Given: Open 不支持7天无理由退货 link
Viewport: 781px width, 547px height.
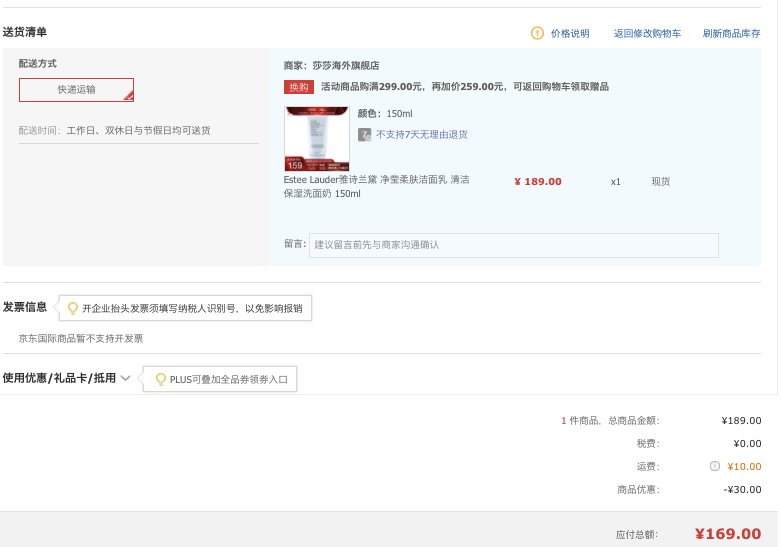Looking at the screenshot, I should [421, 135].
